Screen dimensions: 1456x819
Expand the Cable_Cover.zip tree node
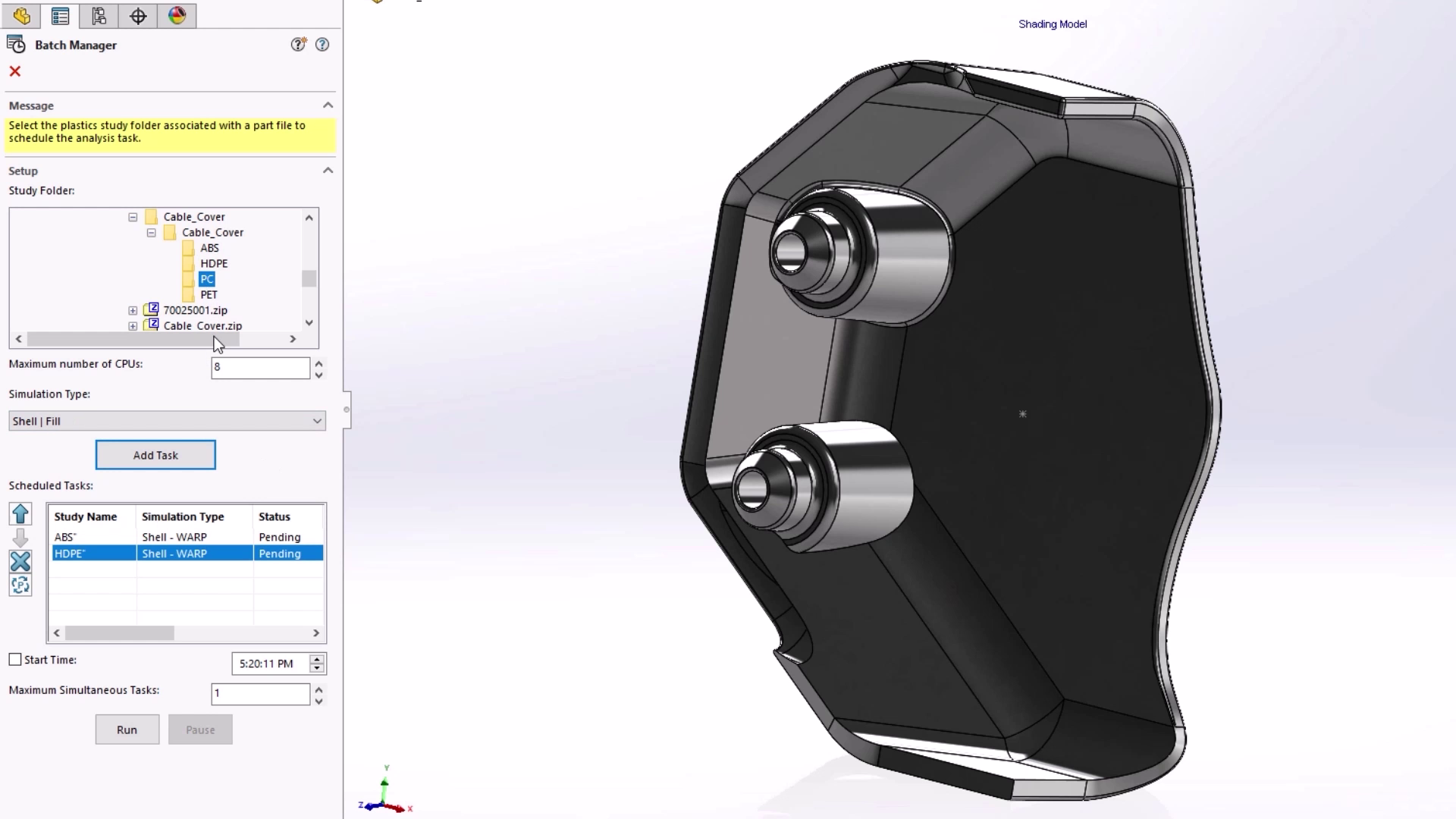[x=133, y=326]
